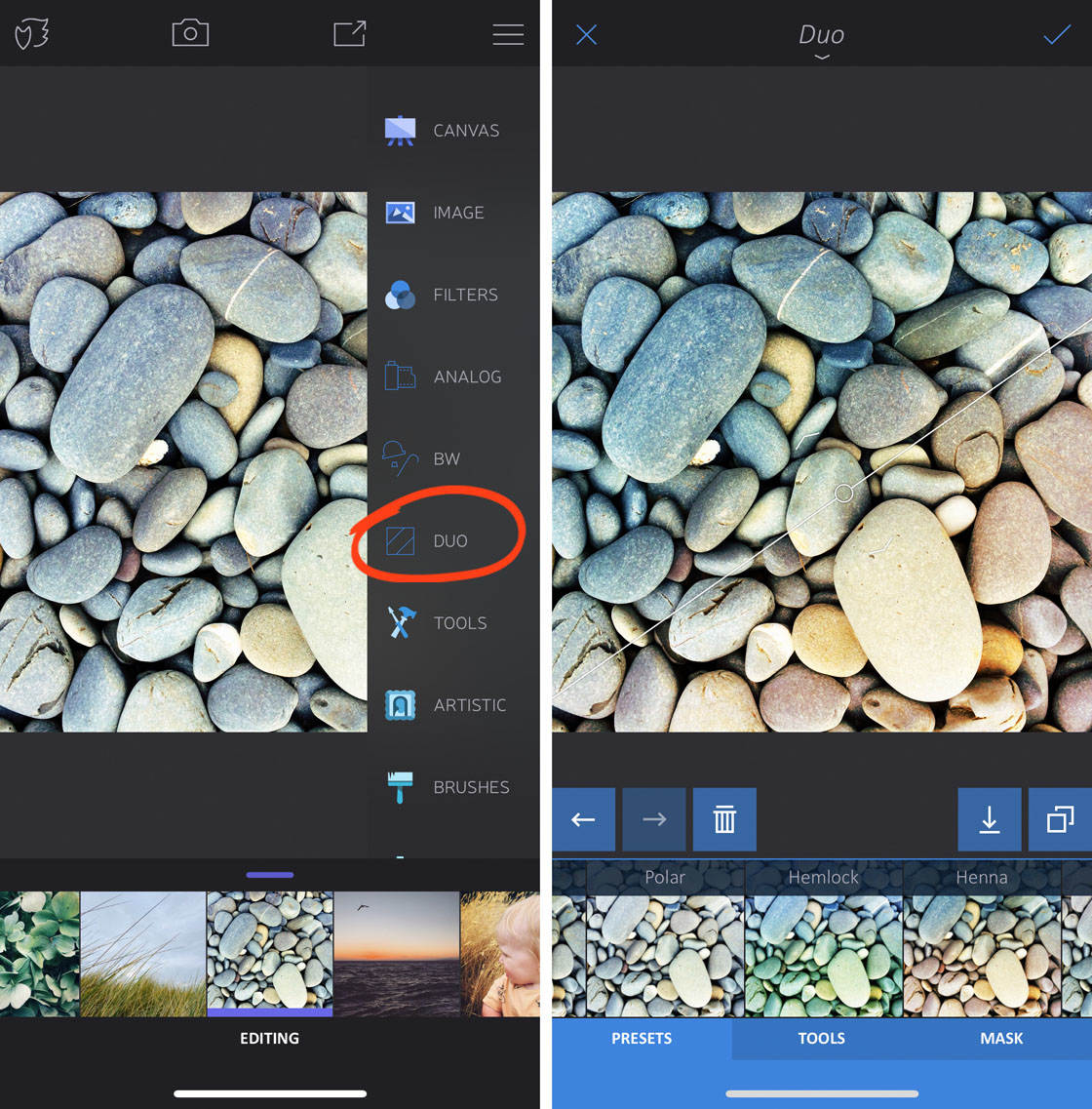Select the sunset ocean photo thumbnail
The image size is (1092, 1109).
click(397, 954)
